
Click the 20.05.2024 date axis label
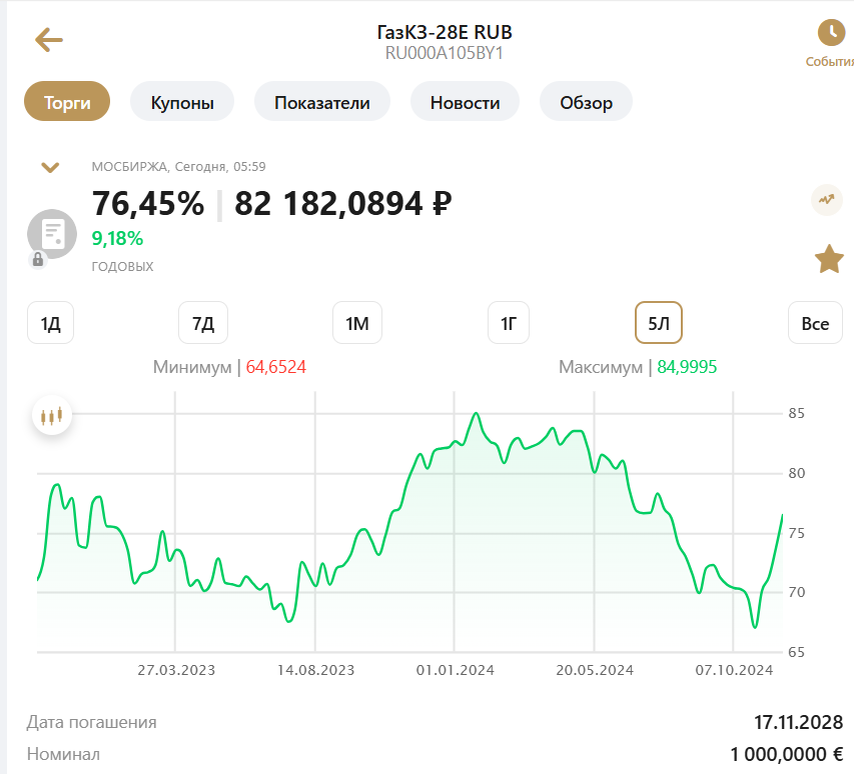point(595,670)
